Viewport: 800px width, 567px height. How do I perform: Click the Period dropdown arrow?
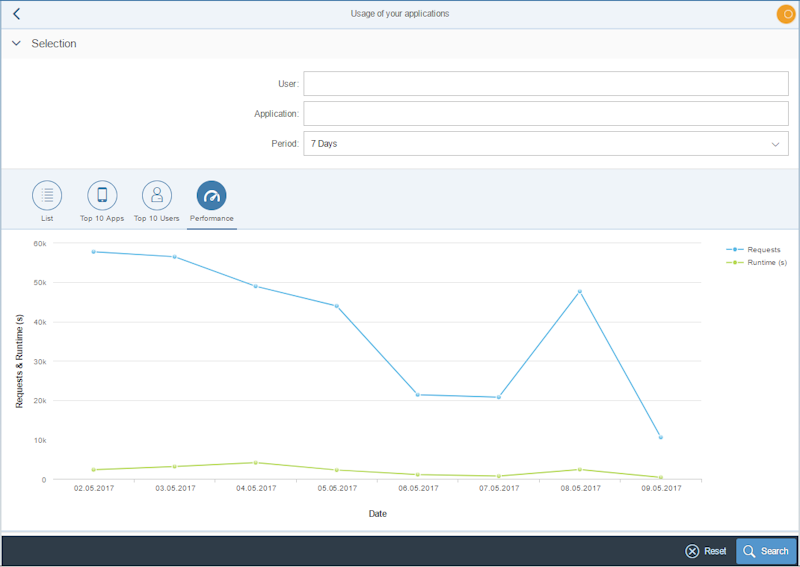click(775, 144)
